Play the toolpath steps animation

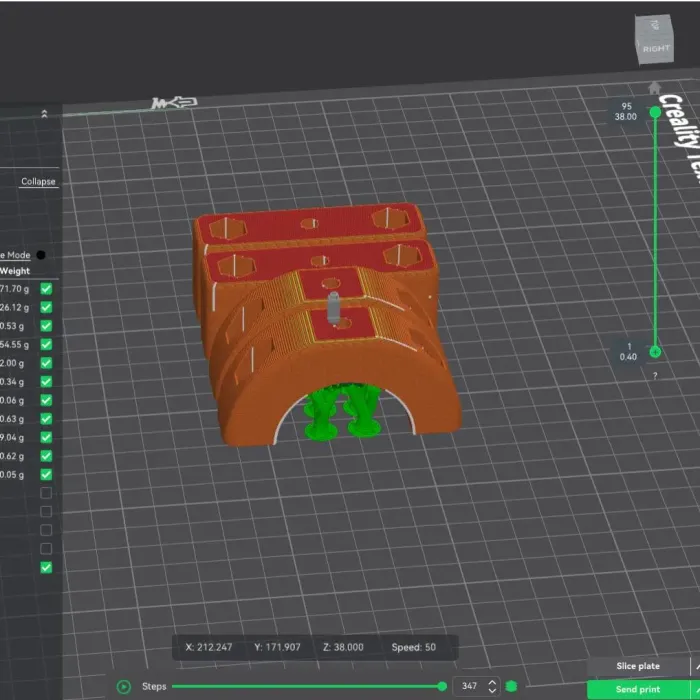coord(123,687)
